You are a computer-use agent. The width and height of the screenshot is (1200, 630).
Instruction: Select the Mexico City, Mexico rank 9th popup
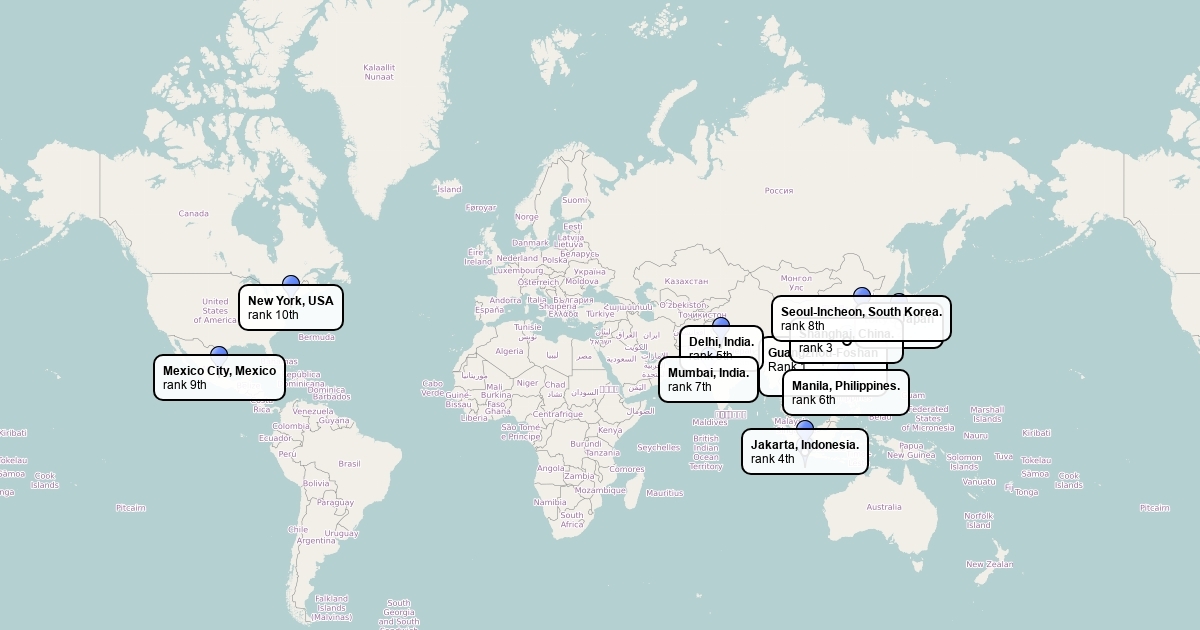click(x=219, y=377)
